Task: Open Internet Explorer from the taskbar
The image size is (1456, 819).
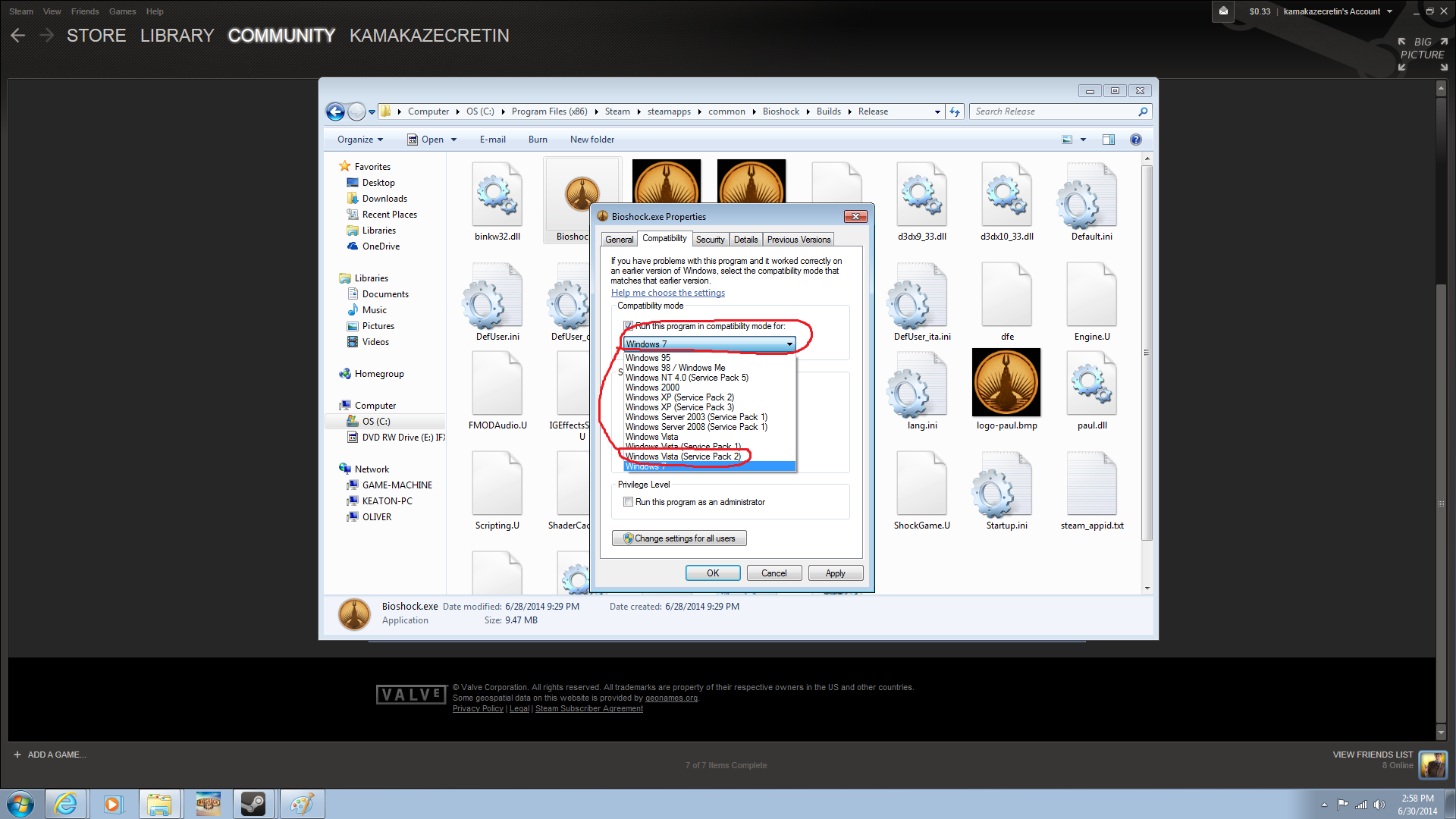Action: (x=66, y=804)
